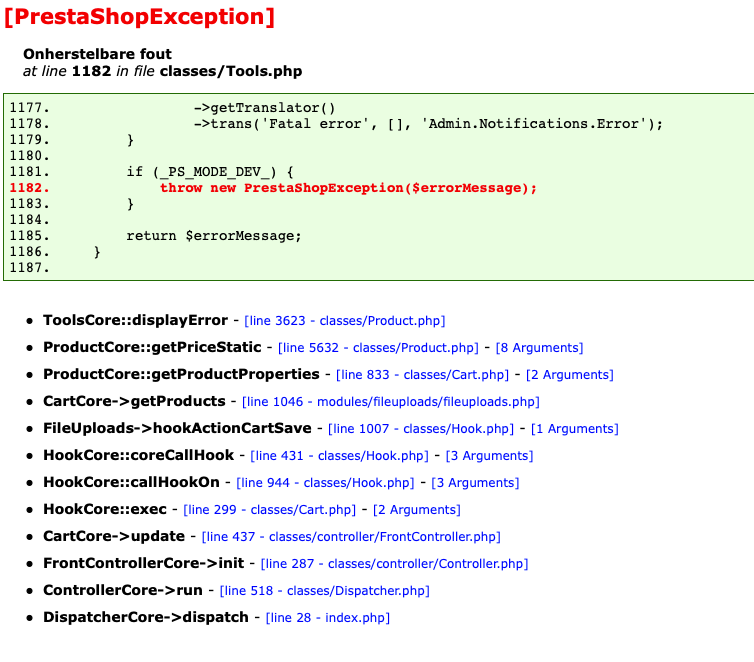
Task: Click CartCore->update trace entry
Action: click(114, 536)
